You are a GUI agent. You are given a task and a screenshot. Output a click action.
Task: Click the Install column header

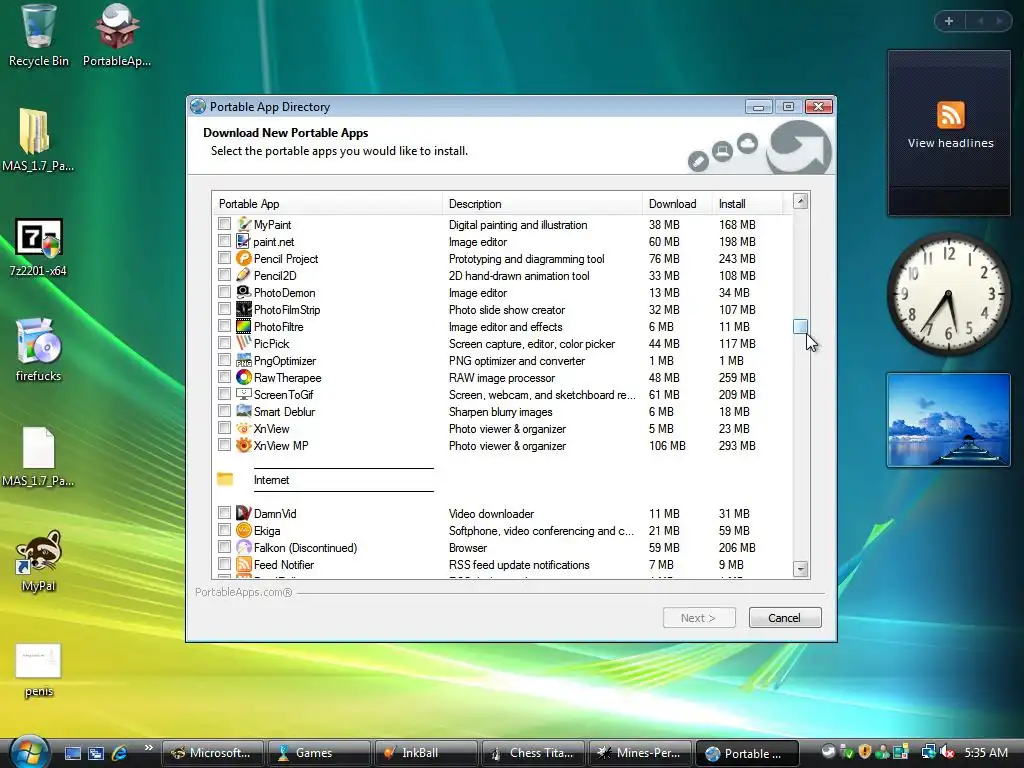click(x=747, y=204)
